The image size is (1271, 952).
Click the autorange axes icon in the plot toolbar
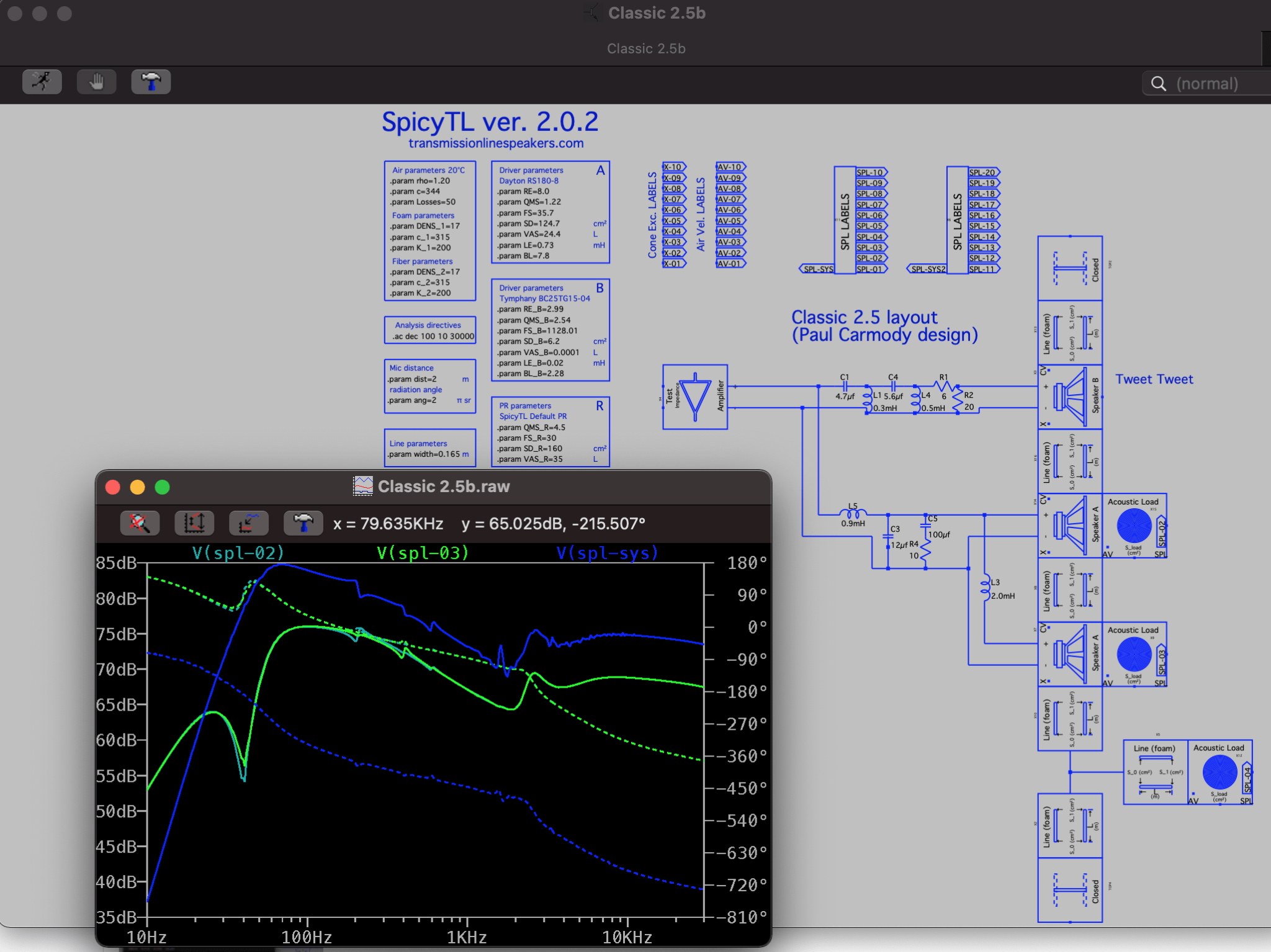click(x=194, y=523)
